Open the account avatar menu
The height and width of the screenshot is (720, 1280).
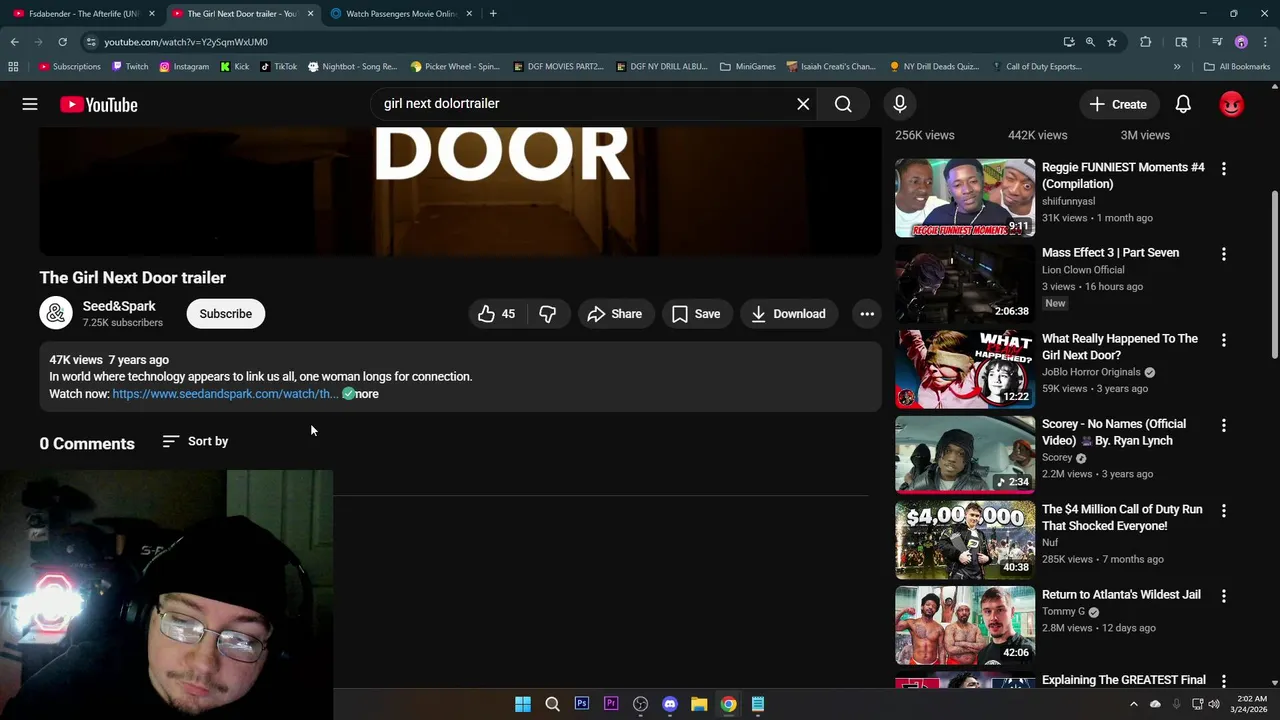coord(1232,104)
